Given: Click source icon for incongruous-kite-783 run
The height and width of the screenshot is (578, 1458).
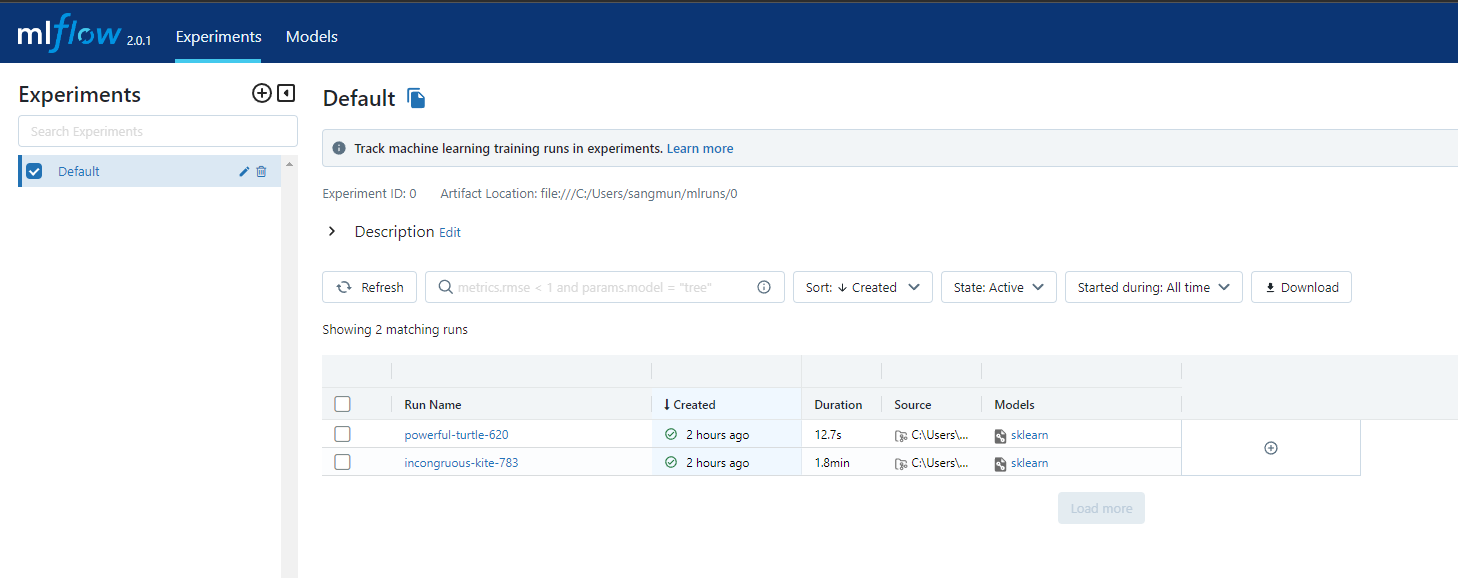Looking at the screenshot, I should click(x=901, y=464).
